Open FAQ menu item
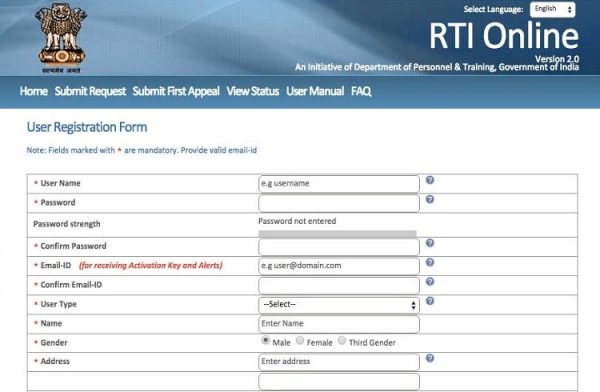Image resolution: width=600 pixels, height=392 pixels. pos(361,91)
